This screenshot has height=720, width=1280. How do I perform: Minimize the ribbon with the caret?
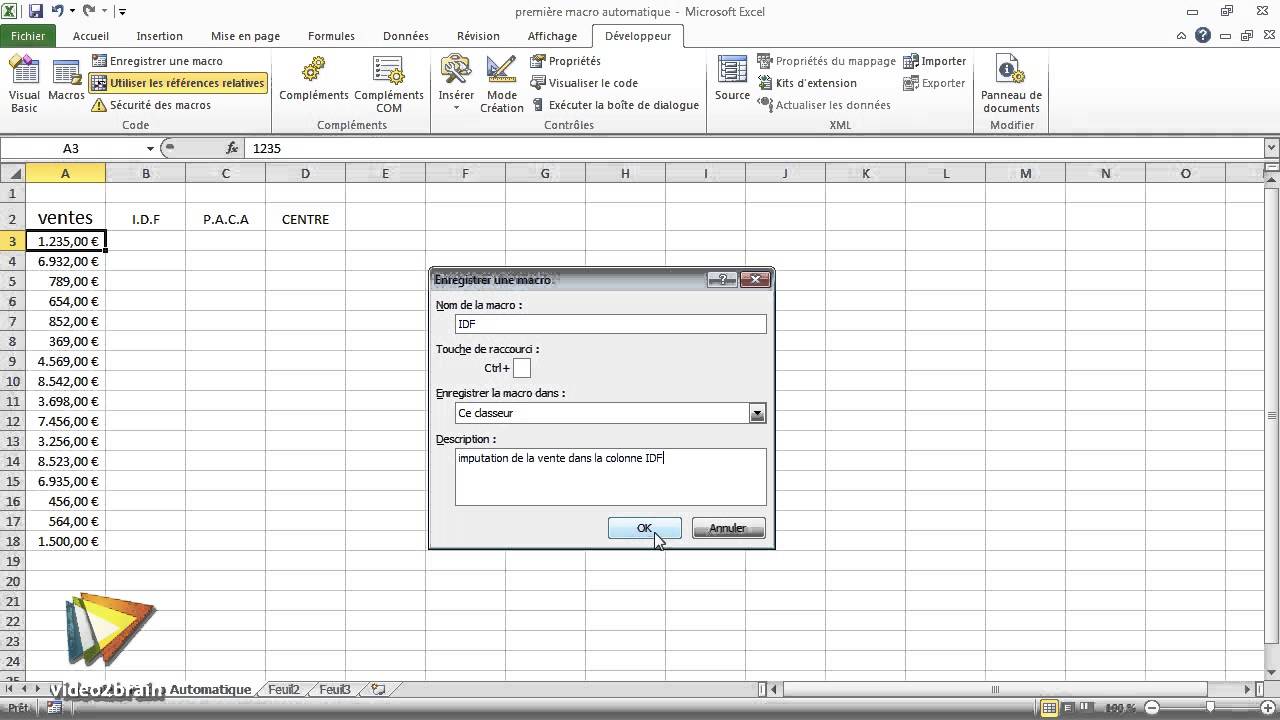point(1183,36)
